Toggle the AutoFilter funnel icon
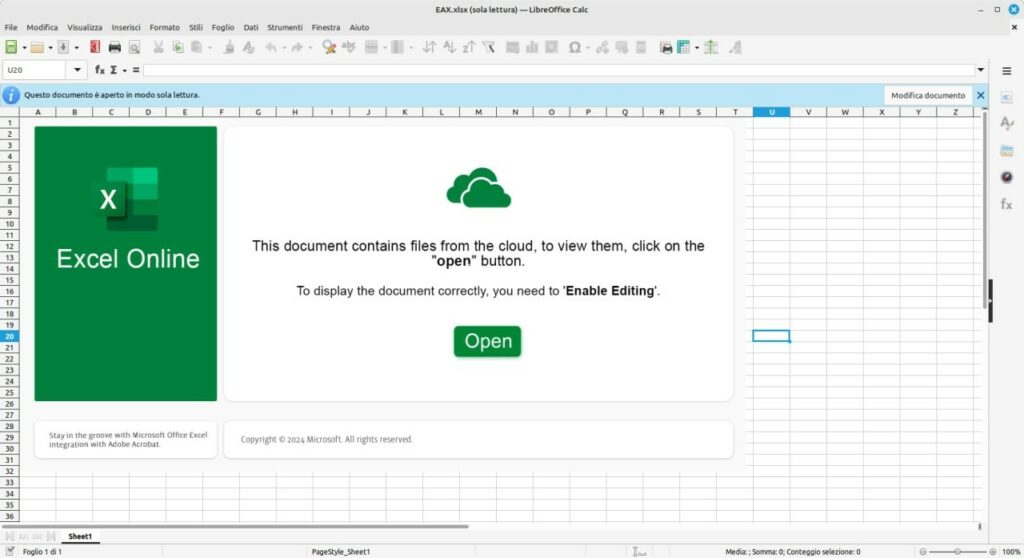The image size is (1024, 558). [x=488, y=47]
